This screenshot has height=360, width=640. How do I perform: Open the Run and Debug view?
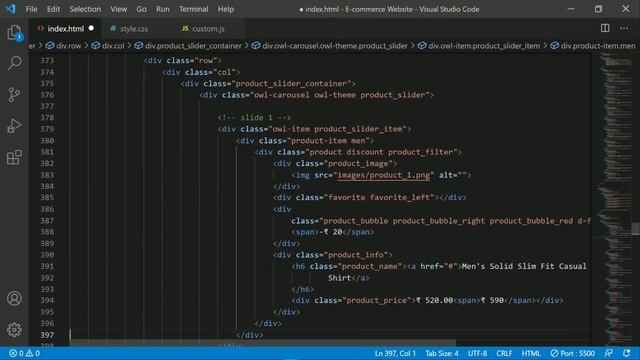pos(14,126)
